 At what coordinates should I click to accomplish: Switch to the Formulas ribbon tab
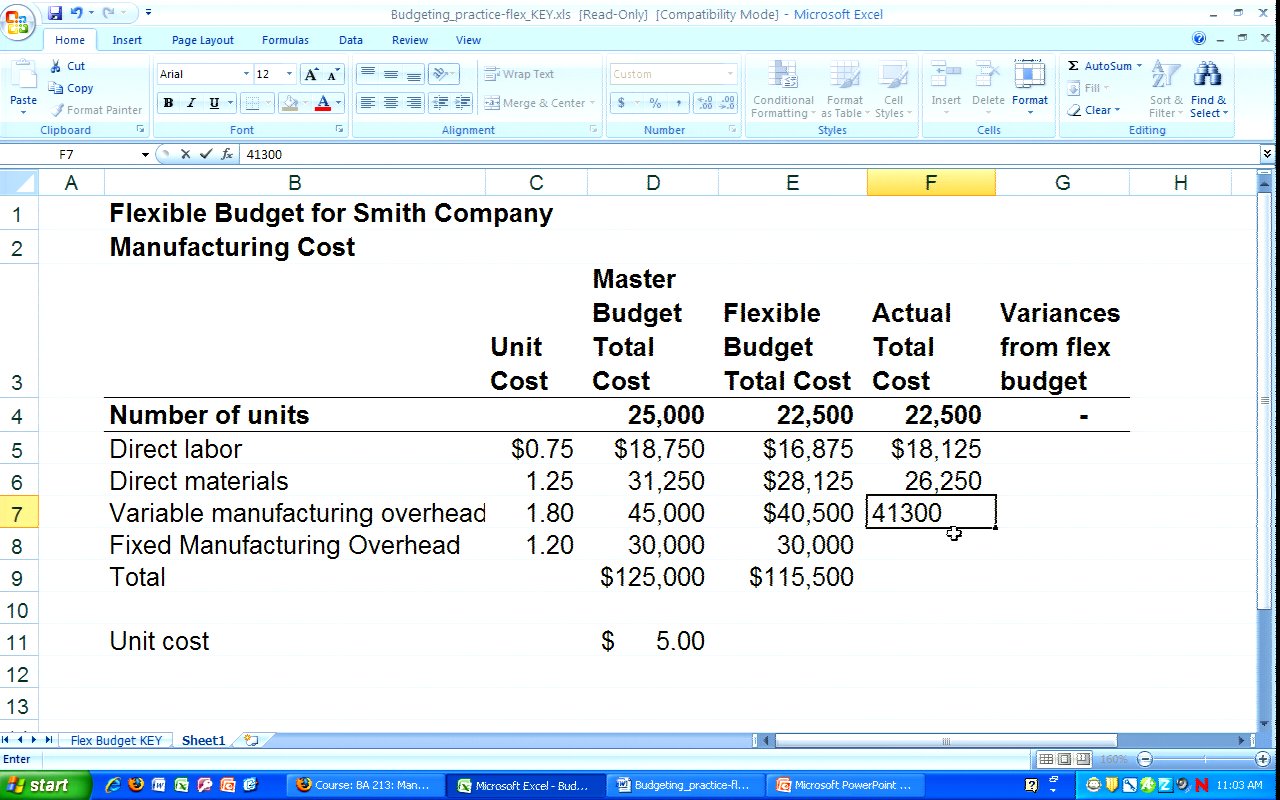click(x=285, y=40)
